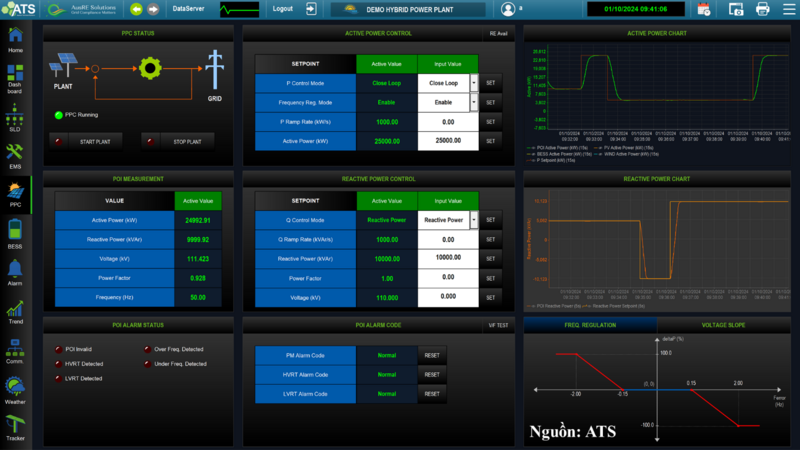The image size is (800, 450).
Task: Open the BESS battery sidebar icon
Action: tap(15, 230)
